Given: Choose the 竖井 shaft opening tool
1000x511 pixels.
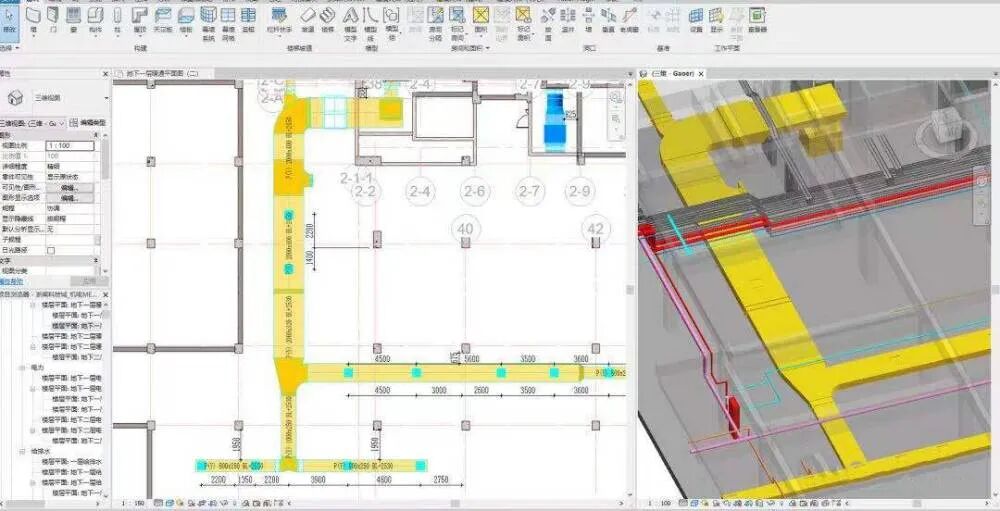Looking at the screenshot, I should click(x=568, y=20).
